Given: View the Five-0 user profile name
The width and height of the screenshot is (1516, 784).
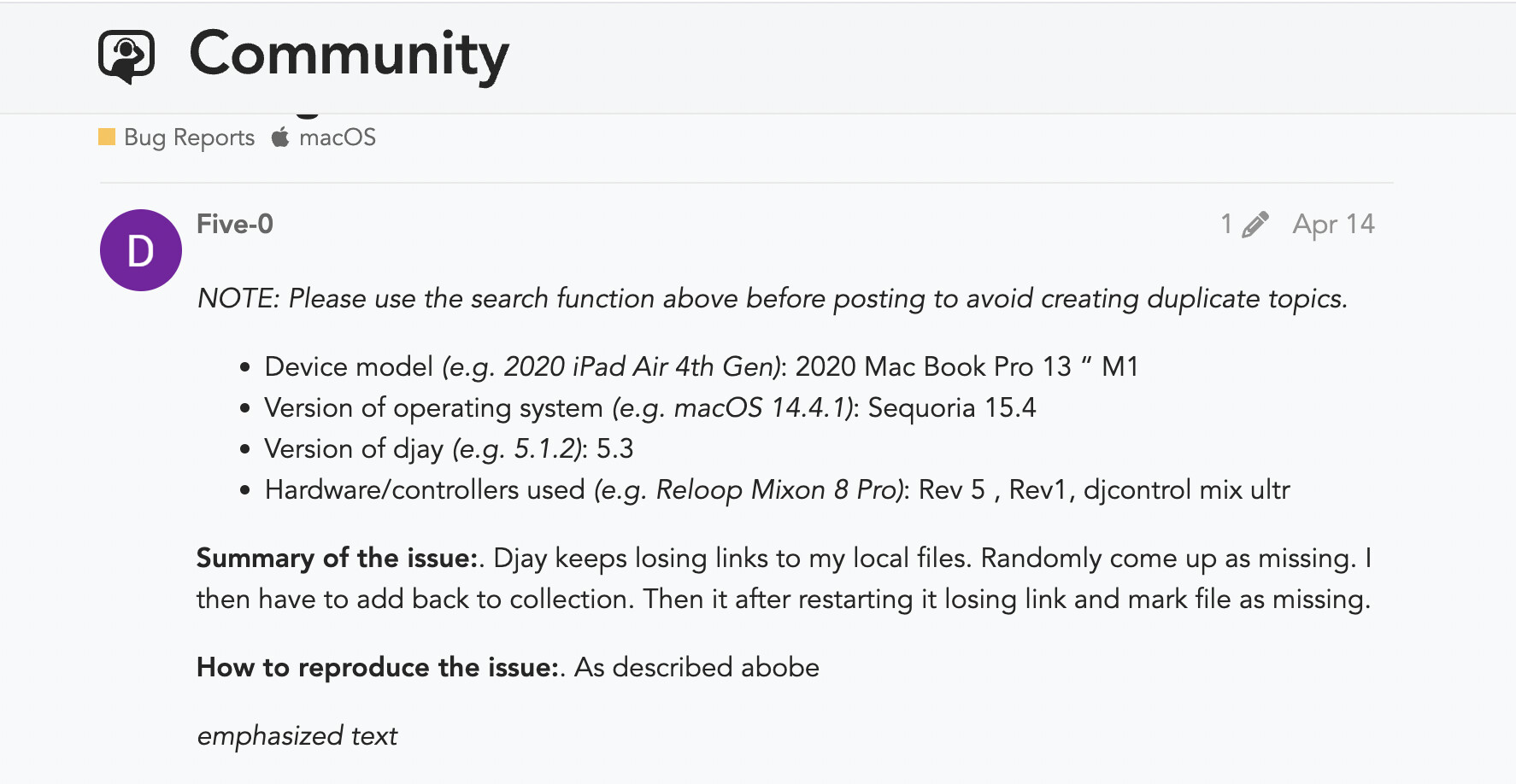Looking at the screenshot, I should tap(235, 224).
